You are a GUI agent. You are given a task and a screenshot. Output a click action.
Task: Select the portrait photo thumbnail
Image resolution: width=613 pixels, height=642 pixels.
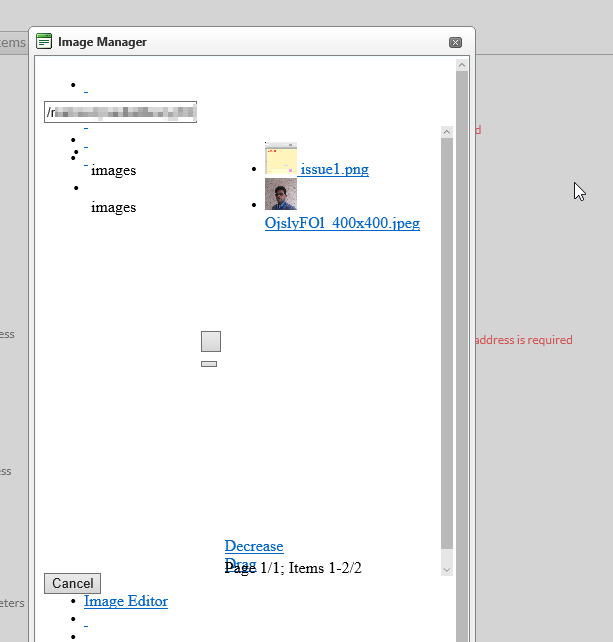click(x=281, y=194)
